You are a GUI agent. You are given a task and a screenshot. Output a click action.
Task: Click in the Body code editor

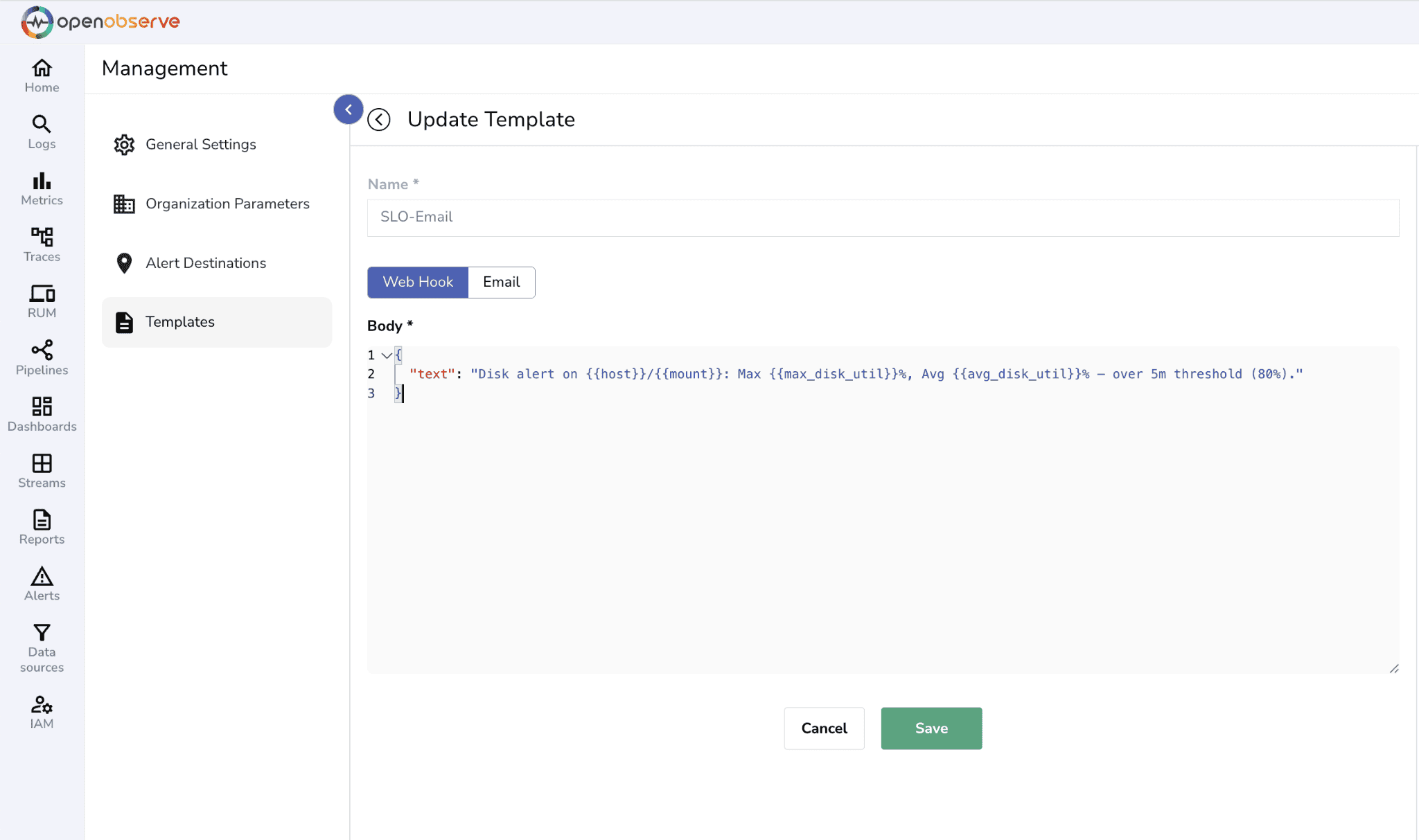883,510
